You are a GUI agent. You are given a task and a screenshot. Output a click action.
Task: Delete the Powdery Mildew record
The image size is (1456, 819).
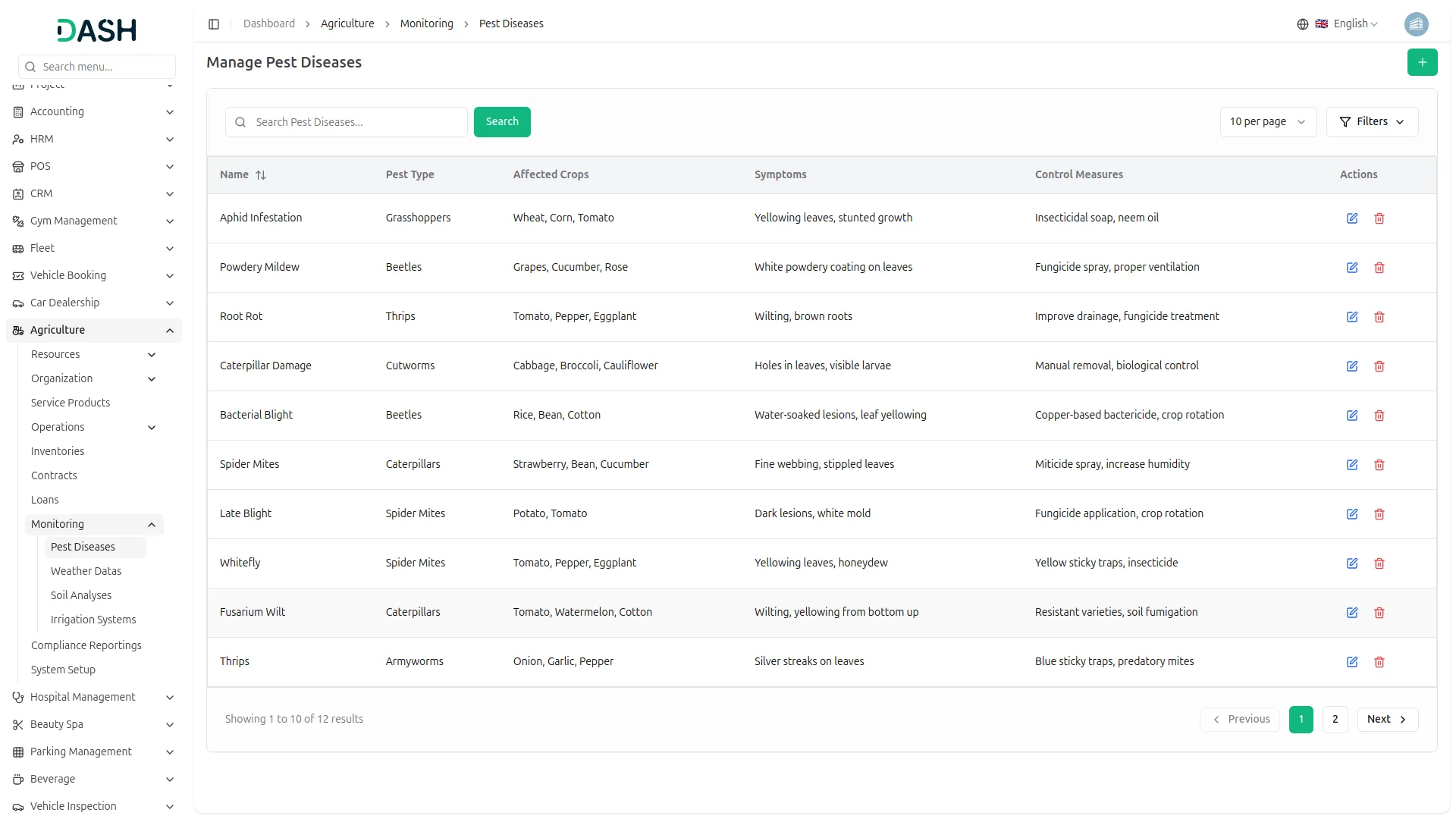coord(1379,268)
